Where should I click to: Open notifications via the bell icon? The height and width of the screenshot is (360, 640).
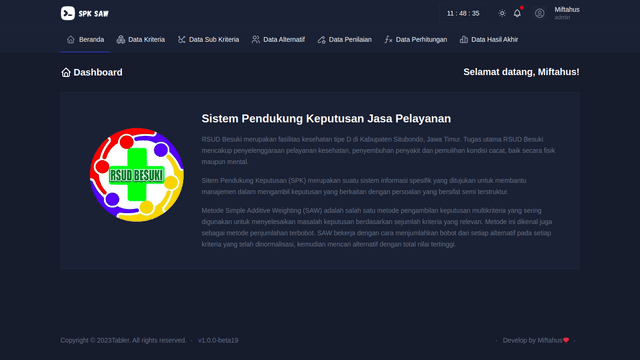point(517,13)
